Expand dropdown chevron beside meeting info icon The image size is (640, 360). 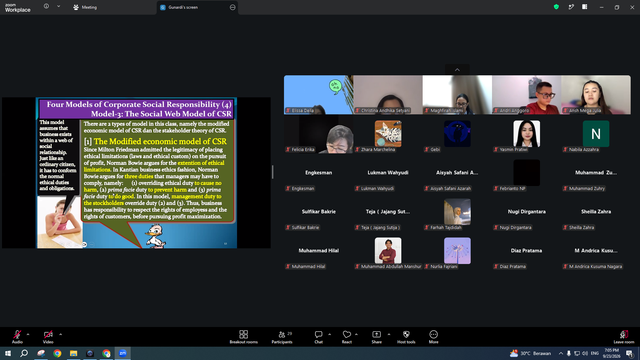[x=58, y=6]
